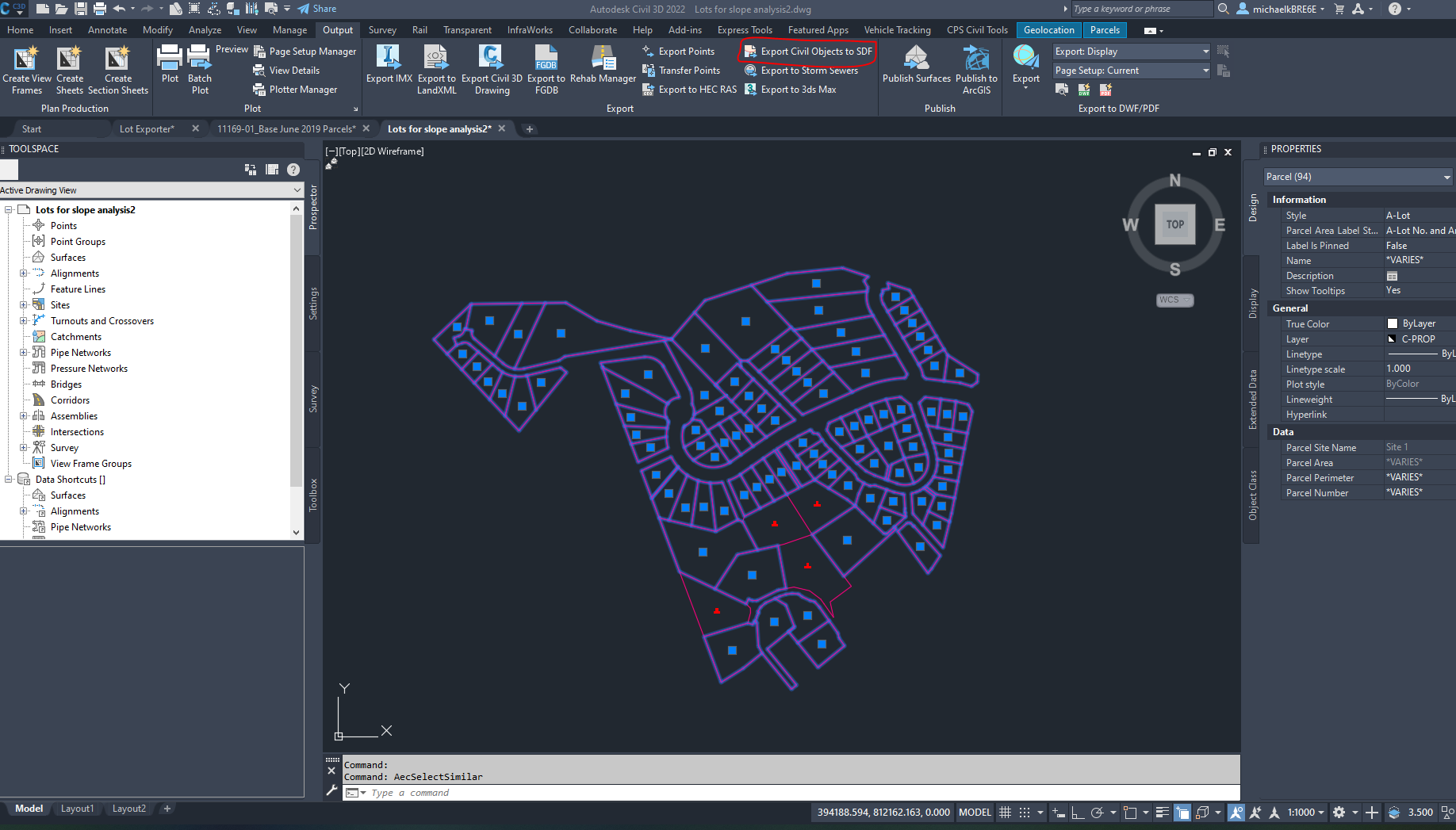Expand the Pipe Networks node in Prospector
The width and height of the screenshot is (1456, 830).
(25, 352)
